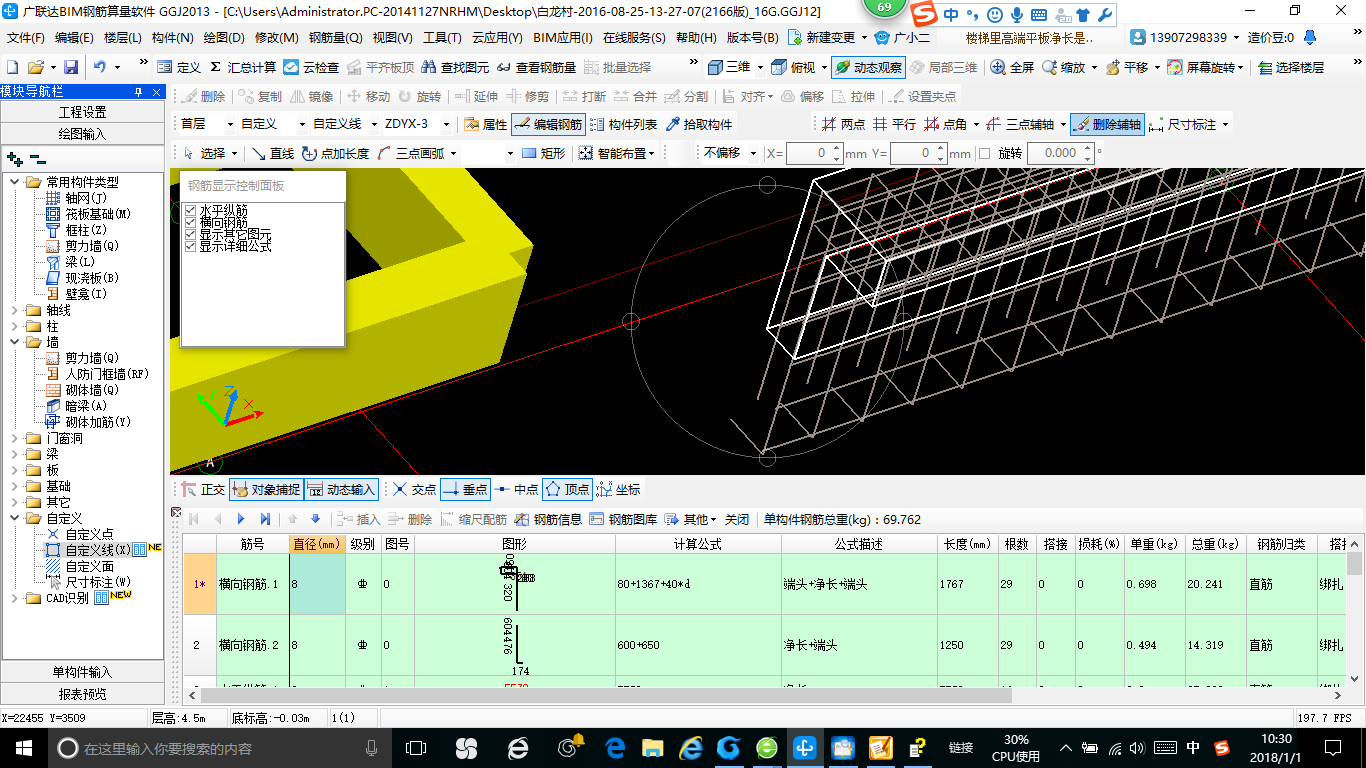Open 属性 (properties) panel
This screenshot has height=768, width=1366.
485,124
